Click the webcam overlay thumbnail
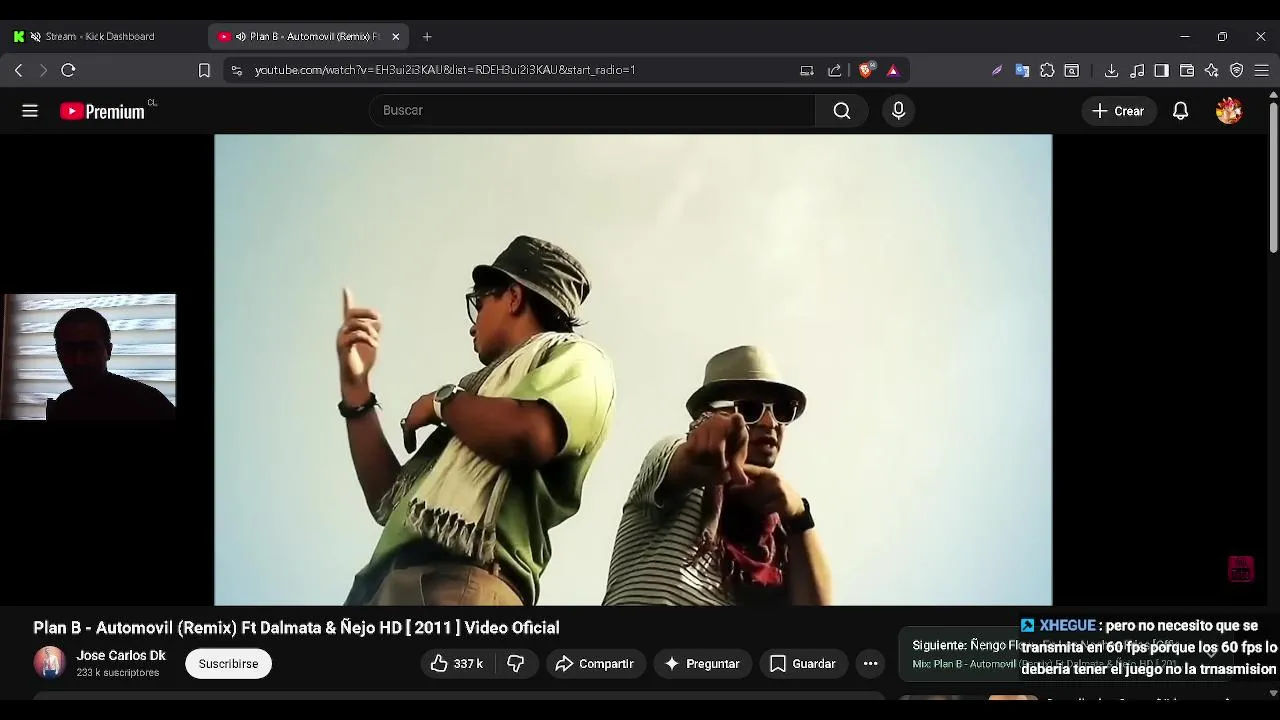This screenshot has width=1280, height=720. 89,357
